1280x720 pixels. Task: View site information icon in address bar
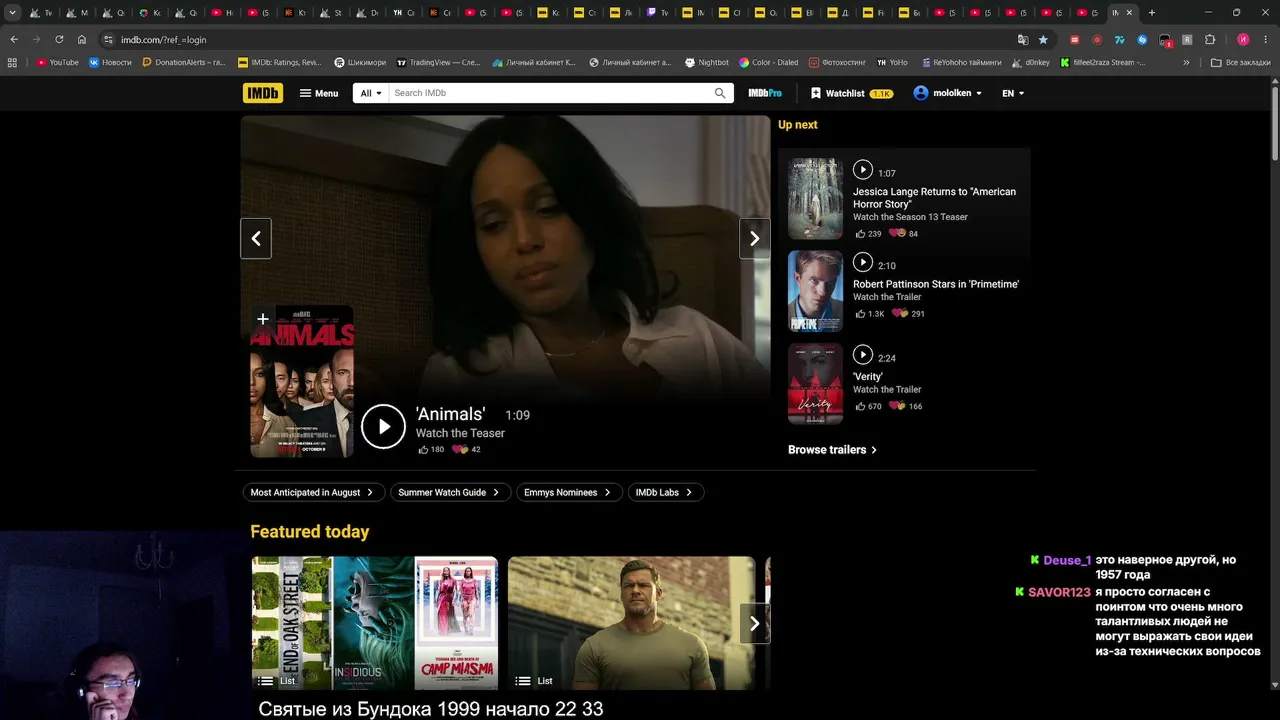[108, 39]
